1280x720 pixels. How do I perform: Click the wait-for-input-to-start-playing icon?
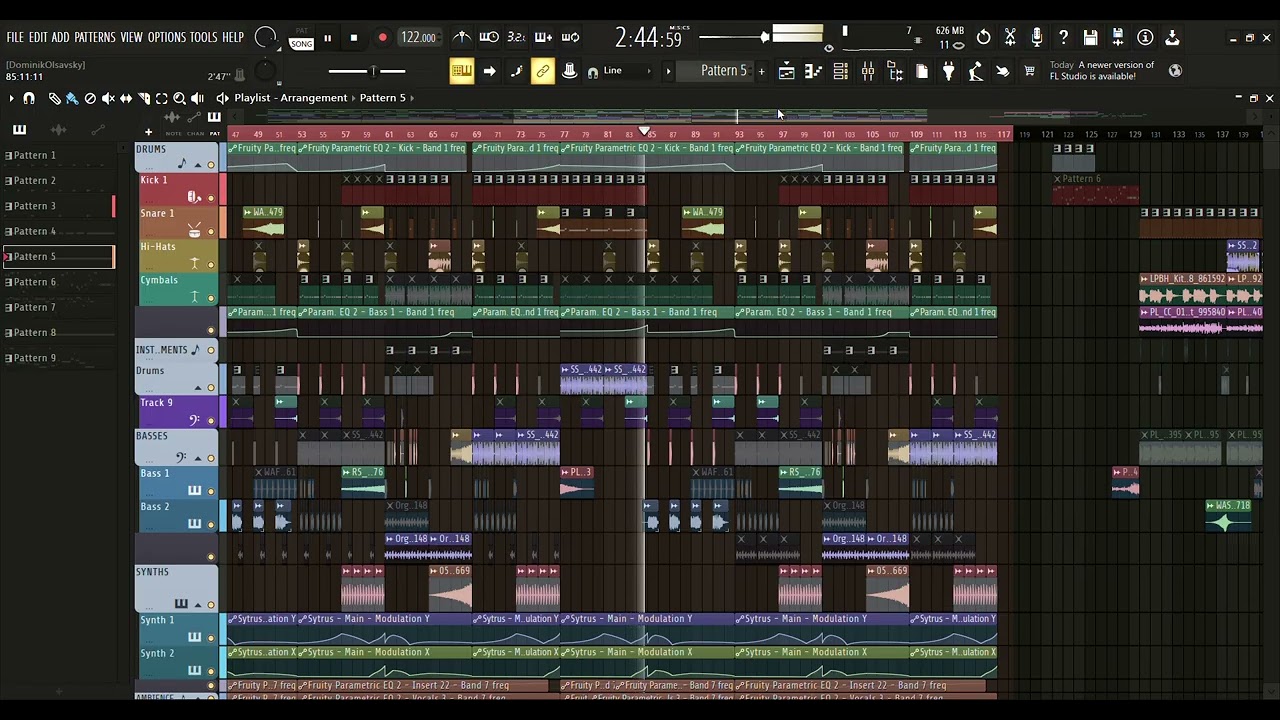click(x=489, y=37)
